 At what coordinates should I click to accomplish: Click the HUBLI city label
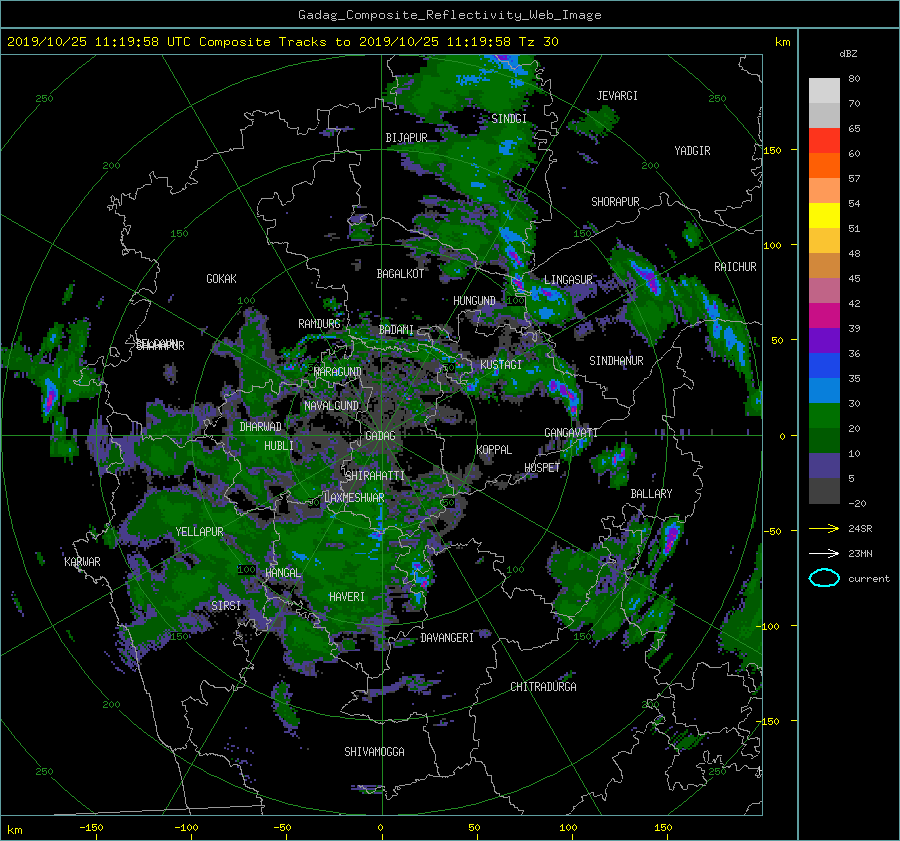(278, 445)
